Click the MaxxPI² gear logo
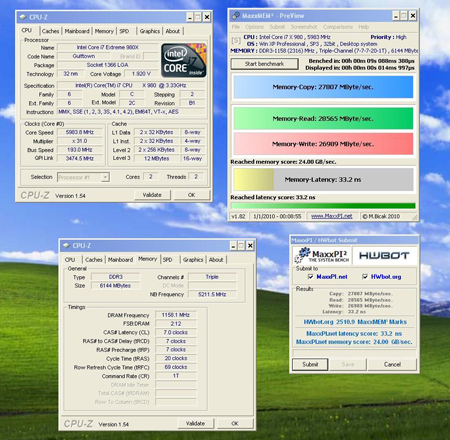The image size is (450, 440). [x=303, y=255]
